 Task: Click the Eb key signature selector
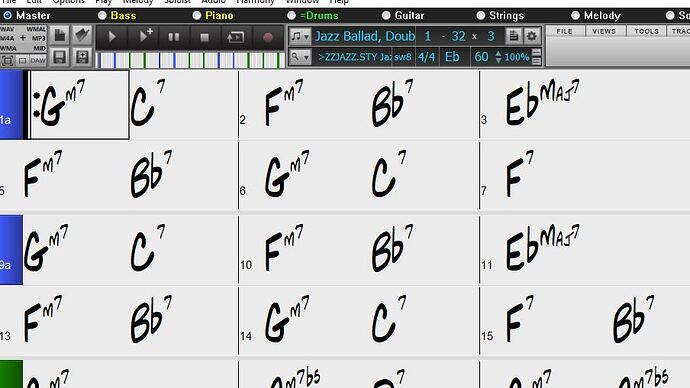point(452,57)
